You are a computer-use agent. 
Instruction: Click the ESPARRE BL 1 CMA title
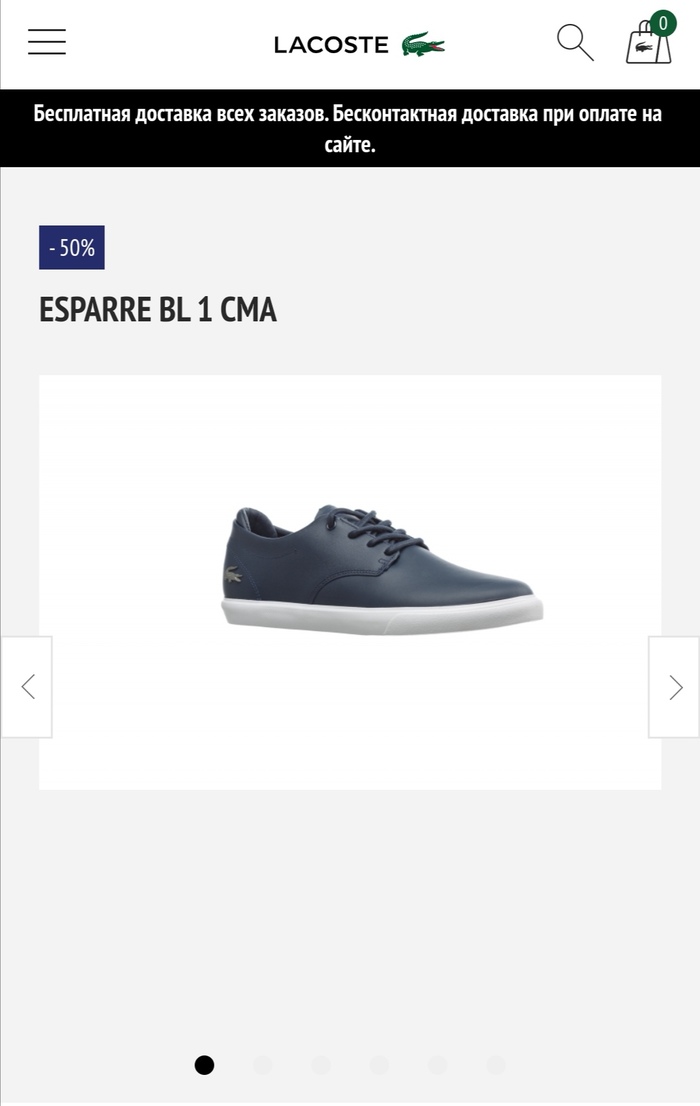[x=157, y=310]
